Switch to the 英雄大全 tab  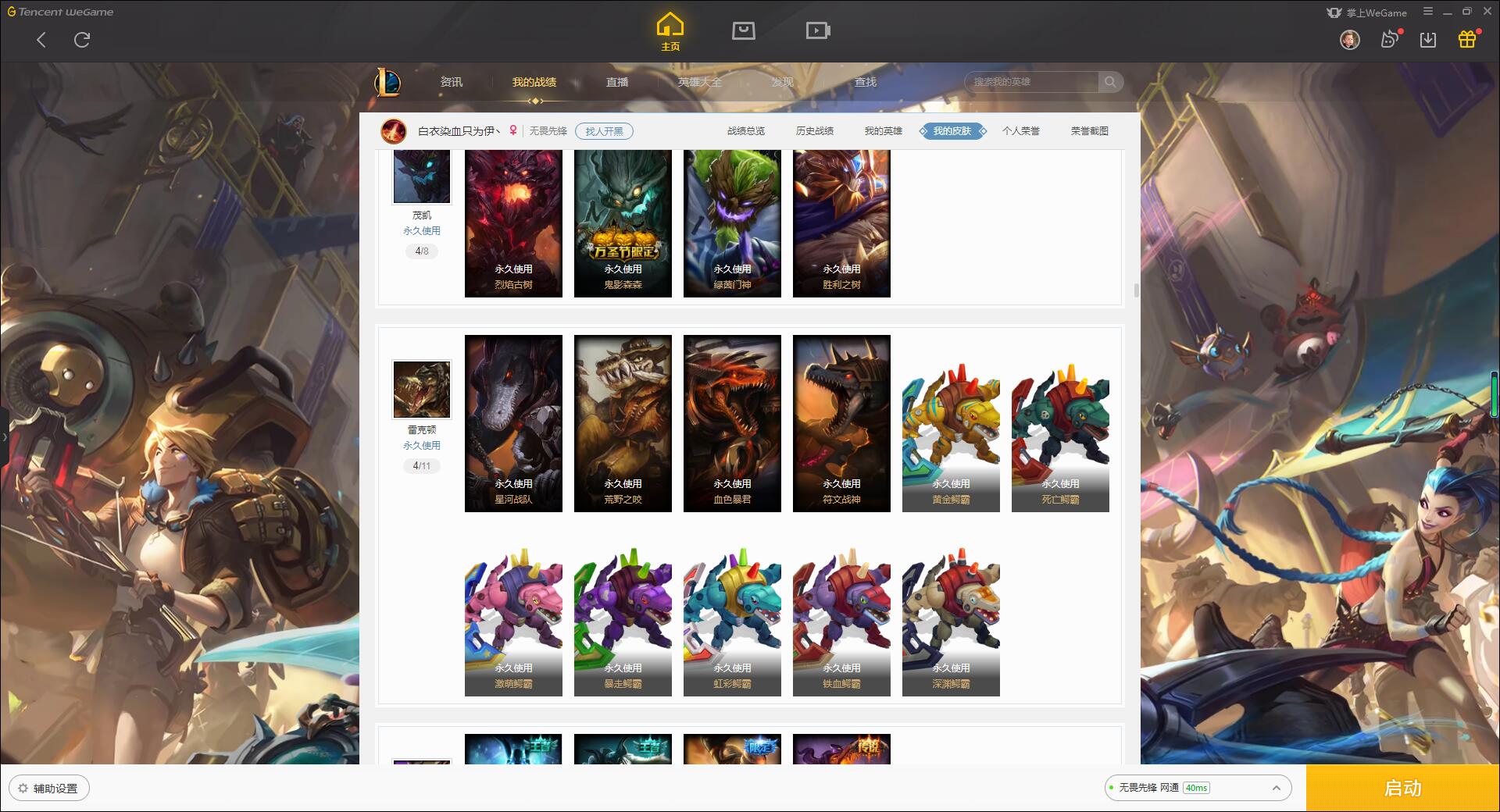pyautogui.click(x=700, y=82)
